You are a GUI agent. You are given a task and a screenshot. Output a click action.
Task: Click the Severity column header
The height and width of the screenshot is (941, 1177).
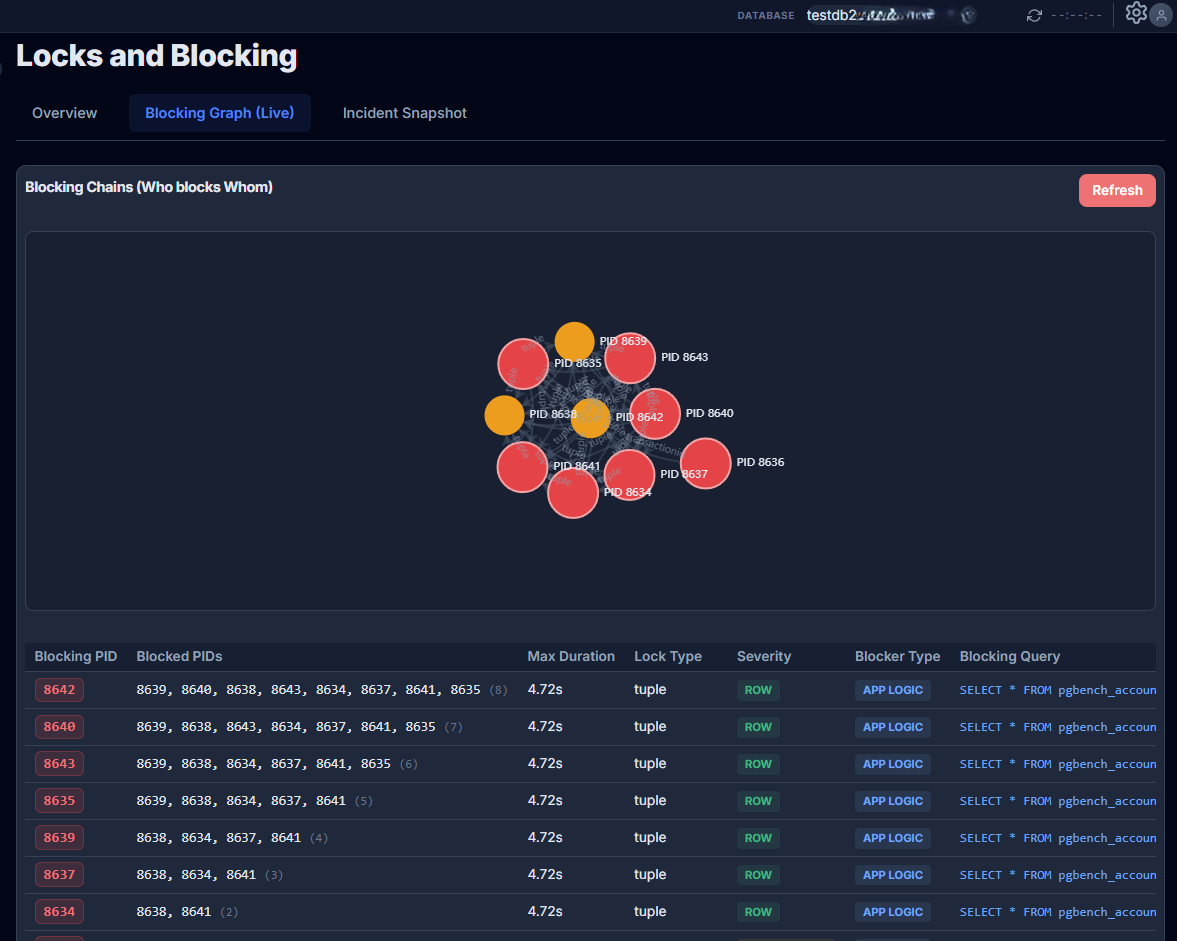[x=764, y=657]
